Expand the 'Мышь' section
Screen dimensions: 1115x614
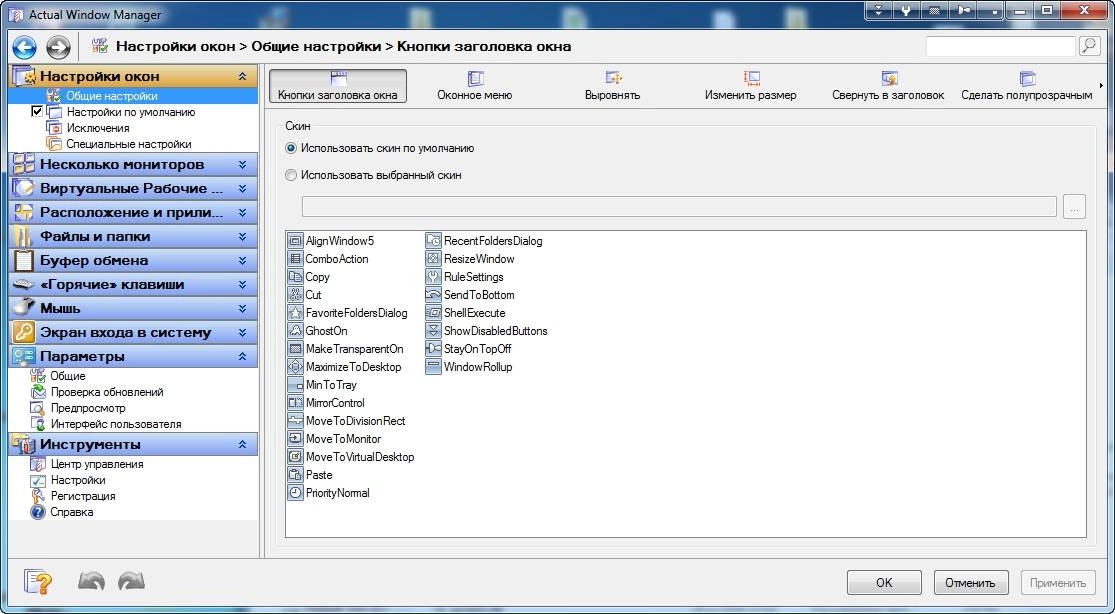[x=242, y=308]
